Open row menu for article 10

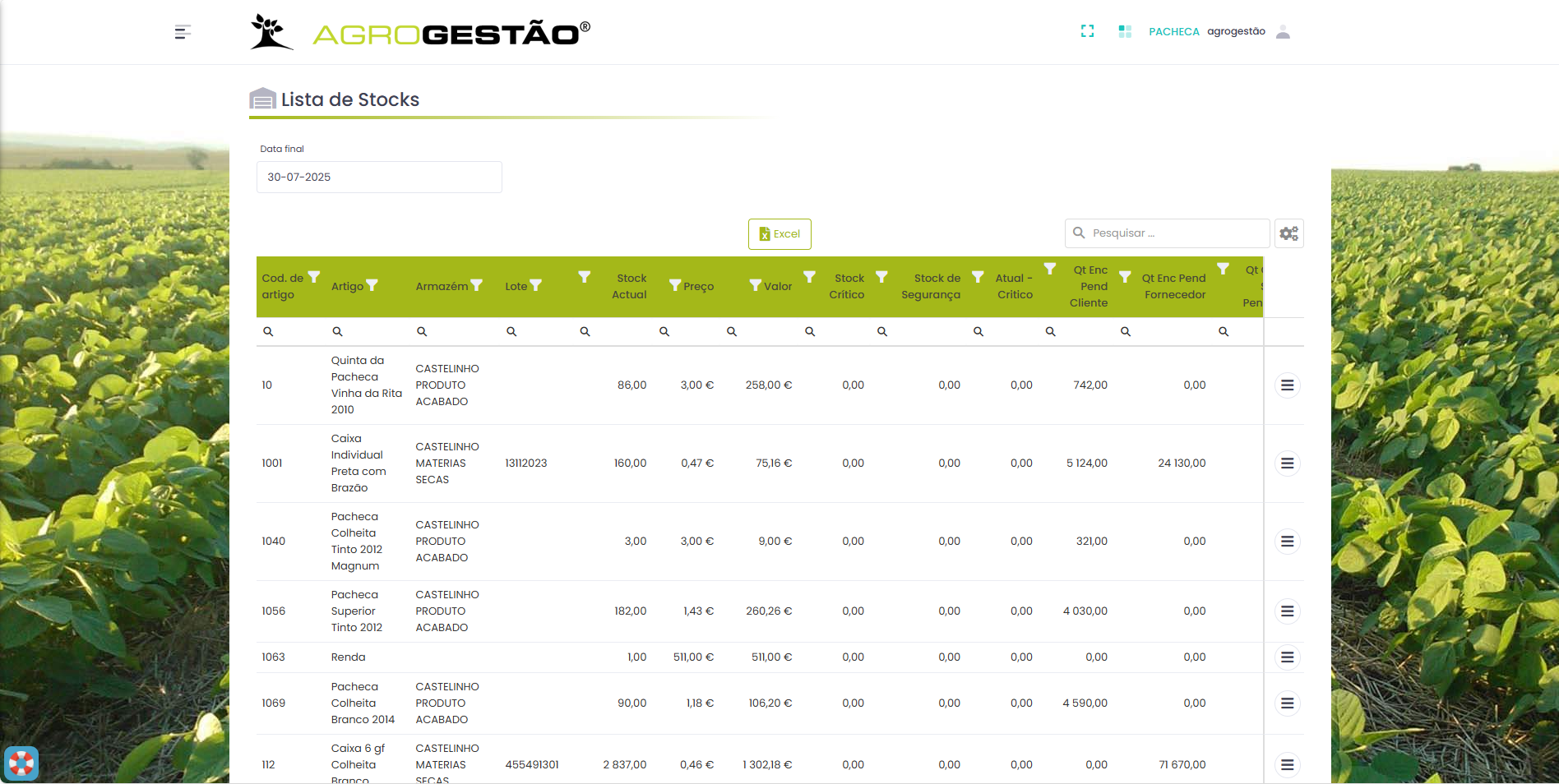1287,385
